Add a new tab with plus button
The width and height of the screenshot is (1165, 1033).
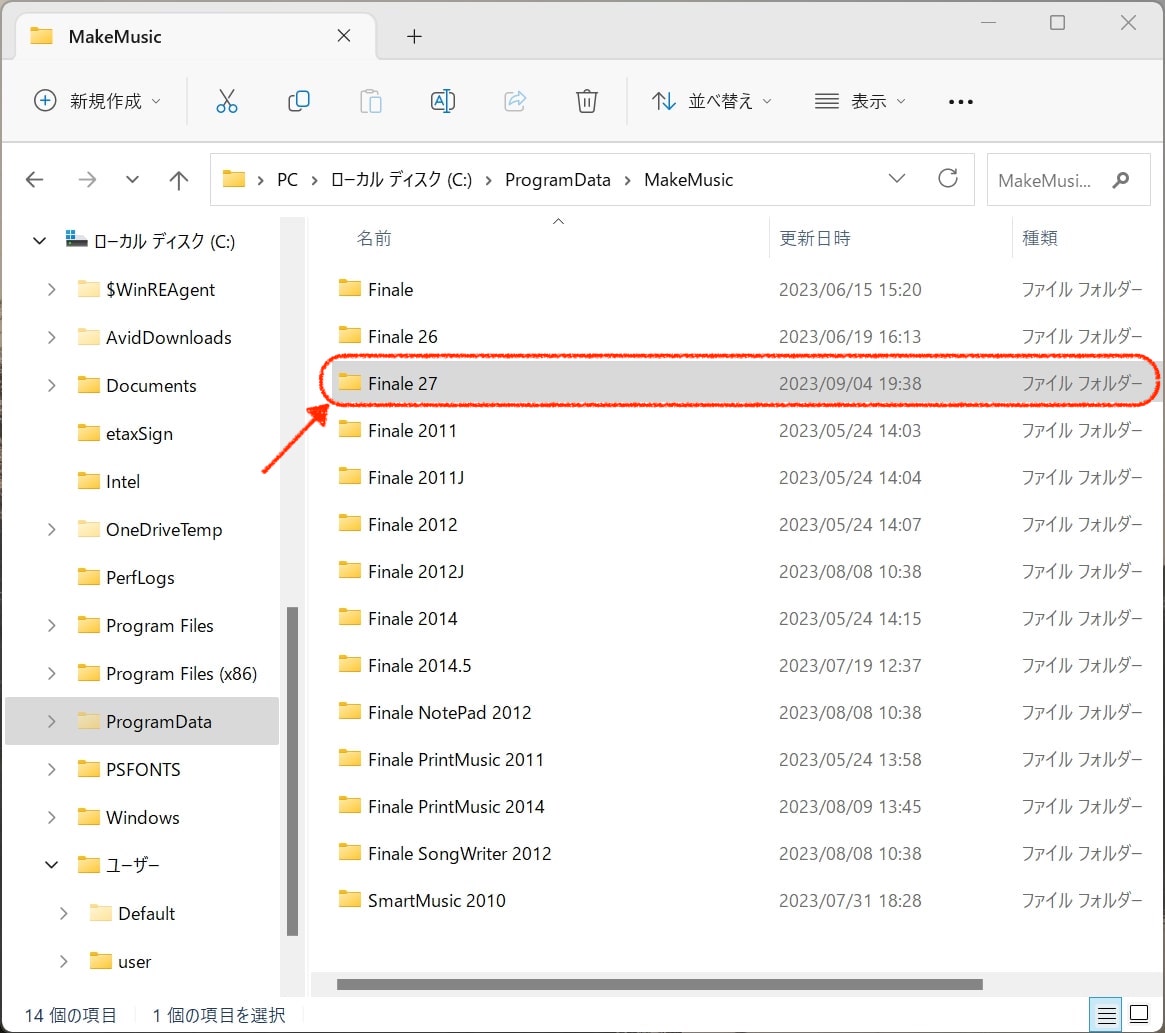(x=415, y=36)
